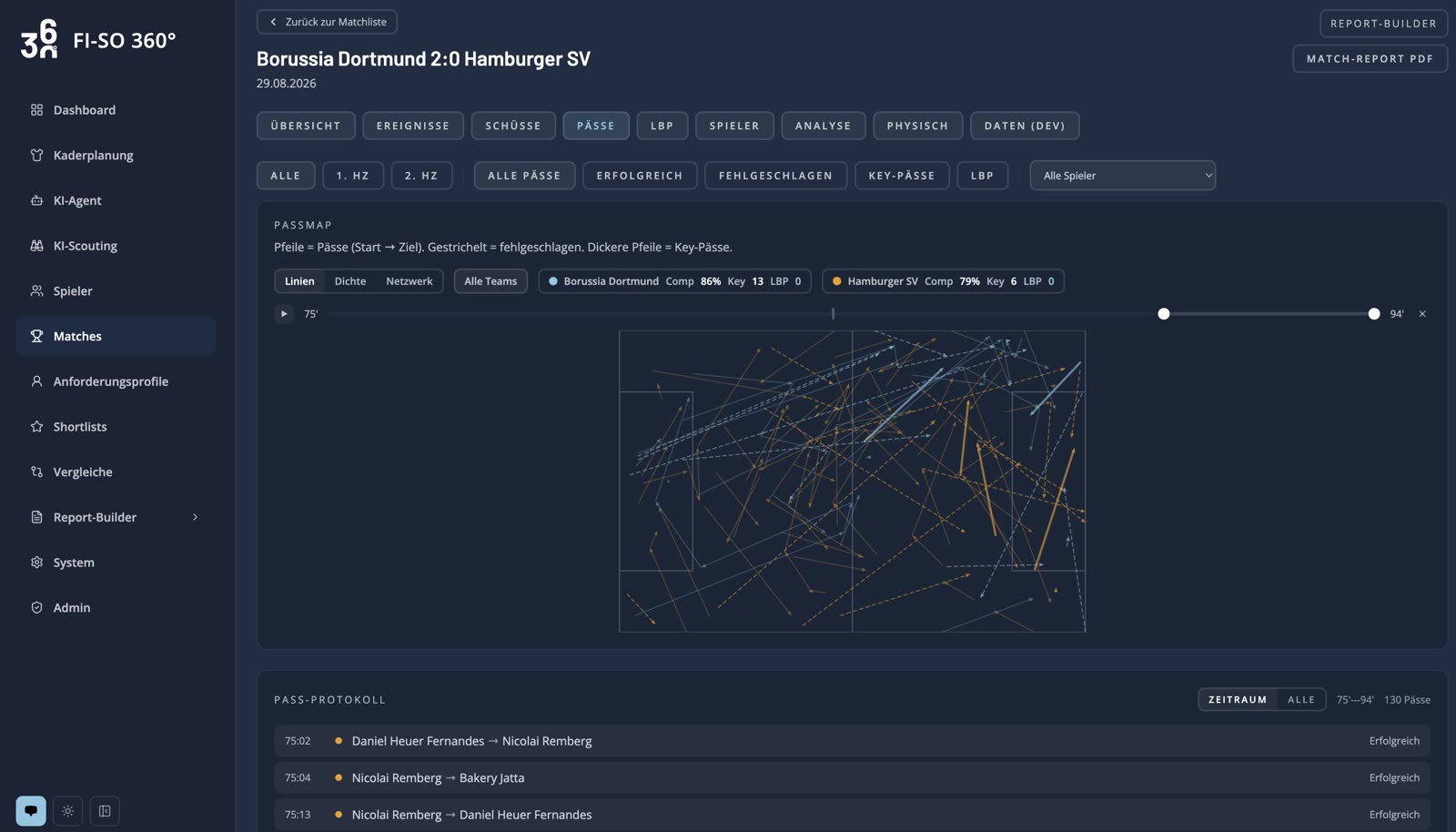Select Alle in pass protocol toggle
The height and width of the screenshot is (832, 1456).
1301,700
